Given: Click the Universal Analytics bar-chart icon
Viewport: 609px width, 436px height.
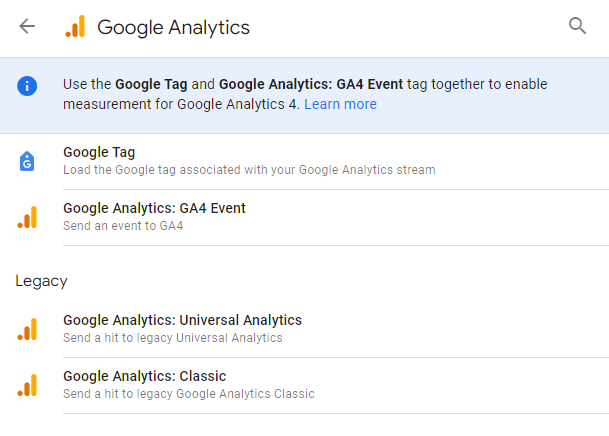Looking at the screenshot, I should point(27,329).
